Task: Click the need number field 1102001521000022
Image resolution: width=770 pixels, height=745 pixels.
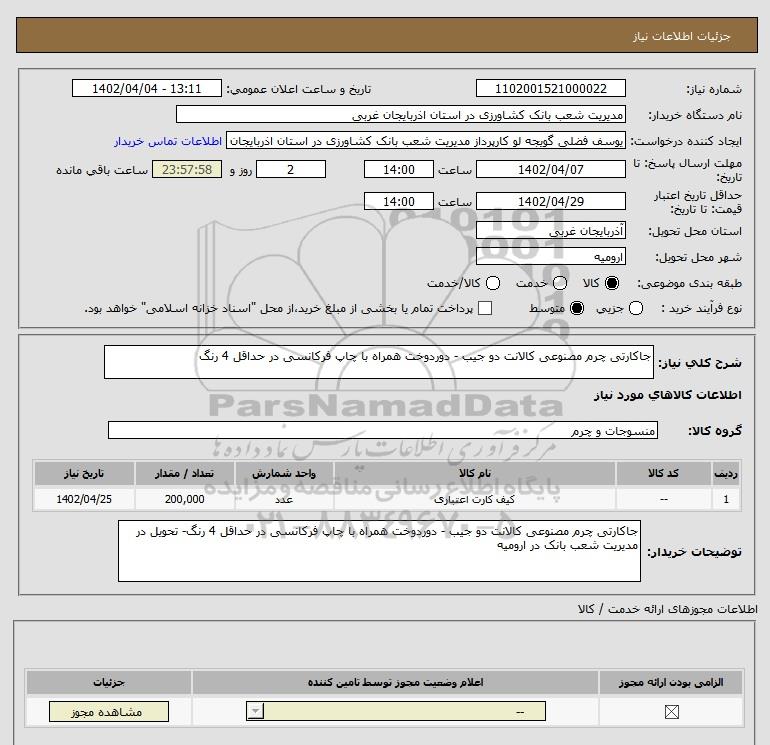Action: coord(550,88)
